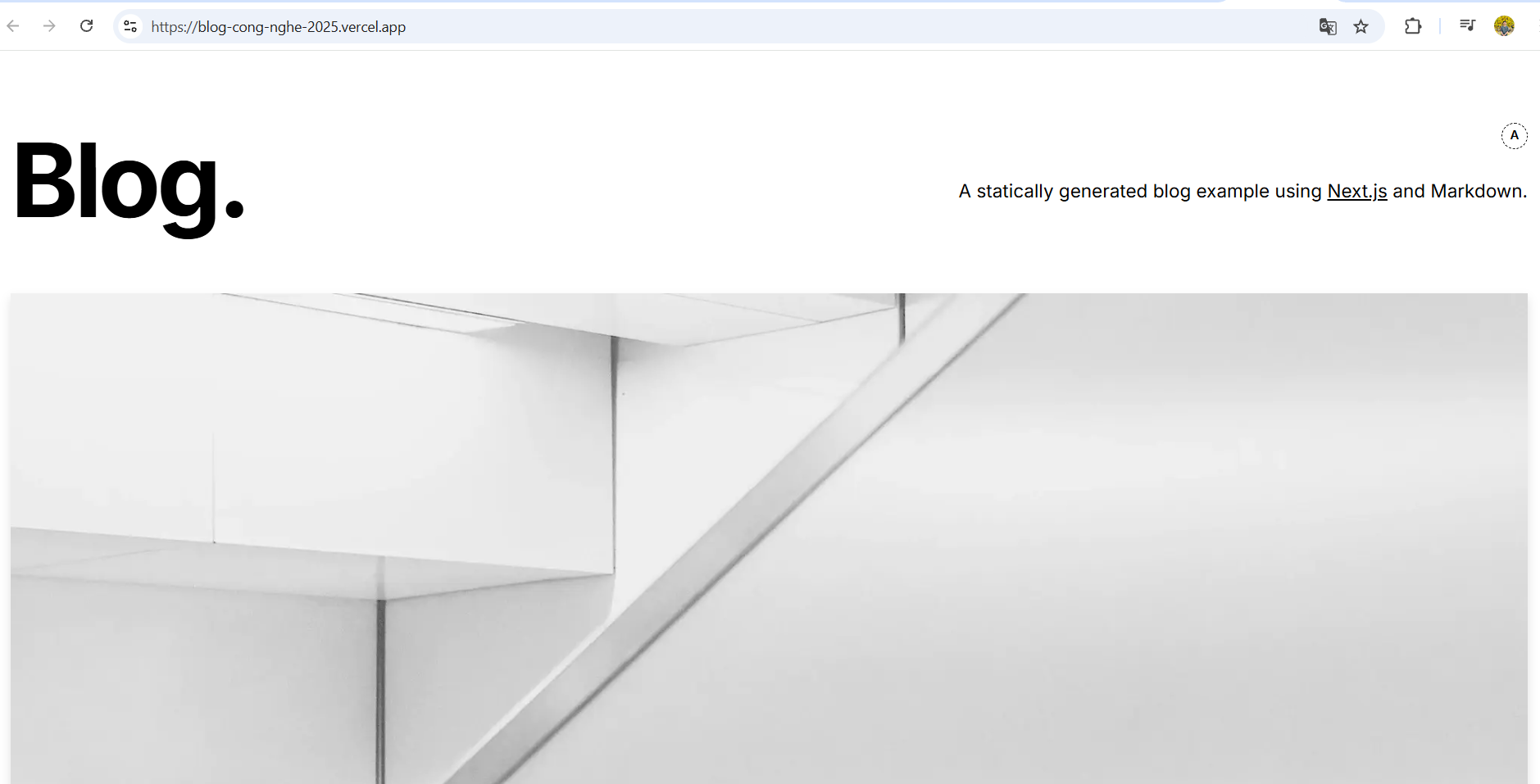Click the browser forward arrow

tap(49, 26)
